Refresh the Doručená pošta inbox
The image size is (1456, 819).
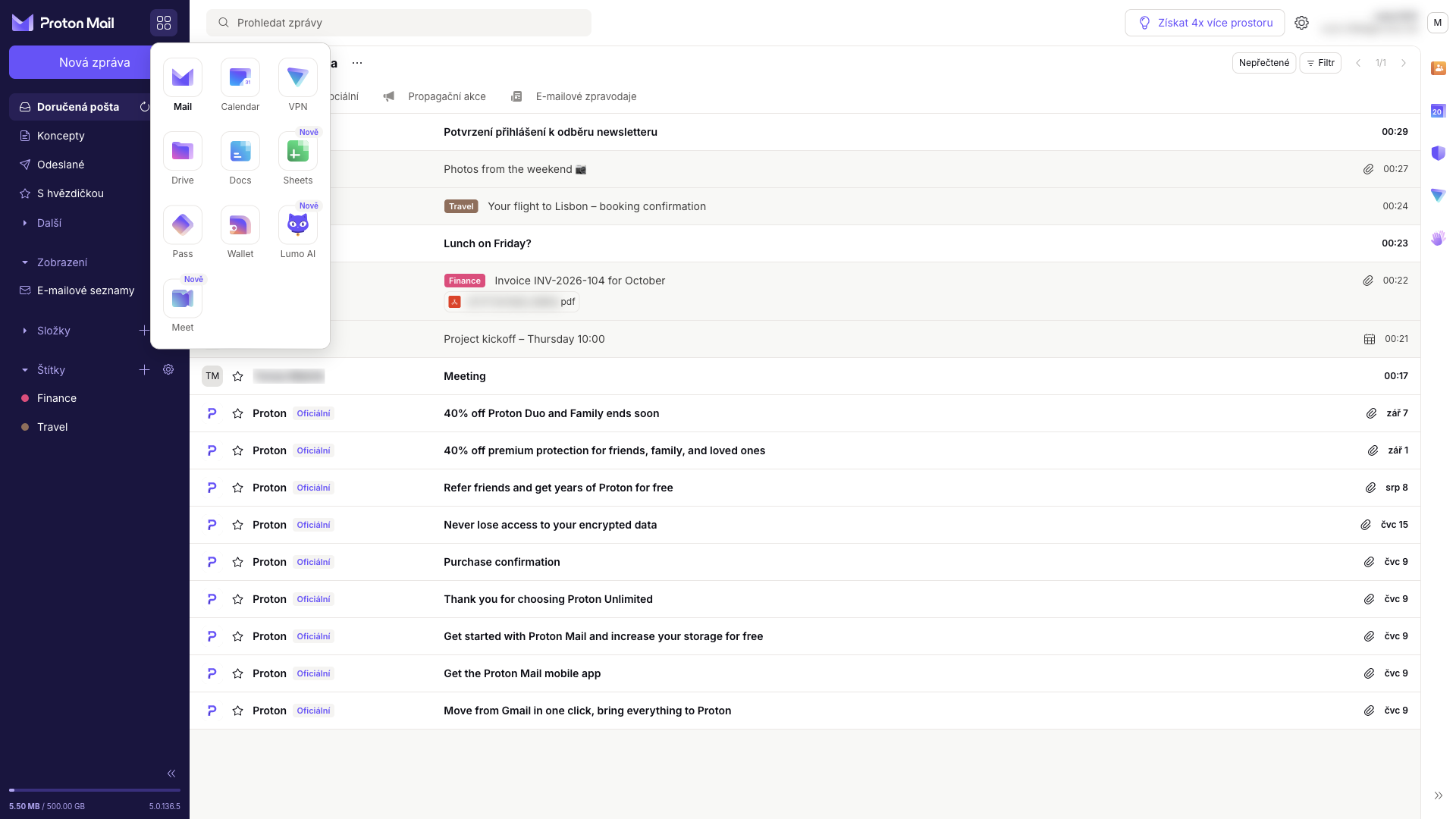coord(144,107)
